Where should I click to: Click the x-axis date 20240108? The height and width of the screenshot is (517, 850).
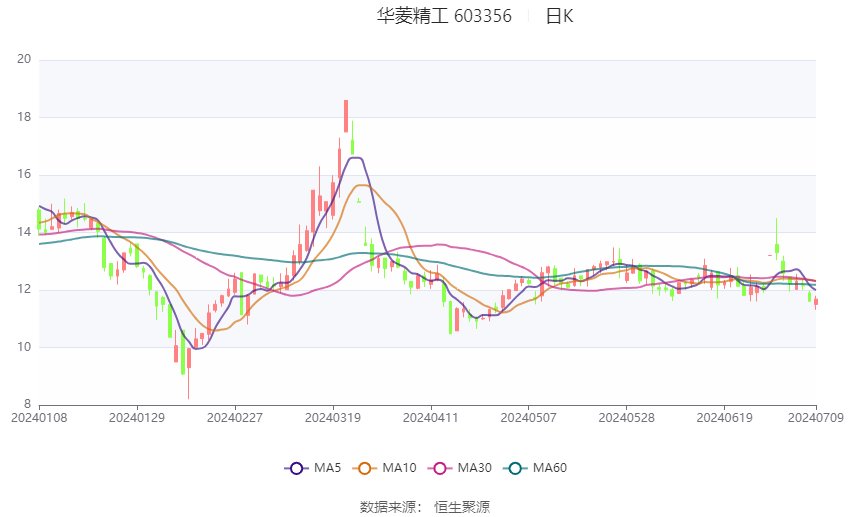39,418
